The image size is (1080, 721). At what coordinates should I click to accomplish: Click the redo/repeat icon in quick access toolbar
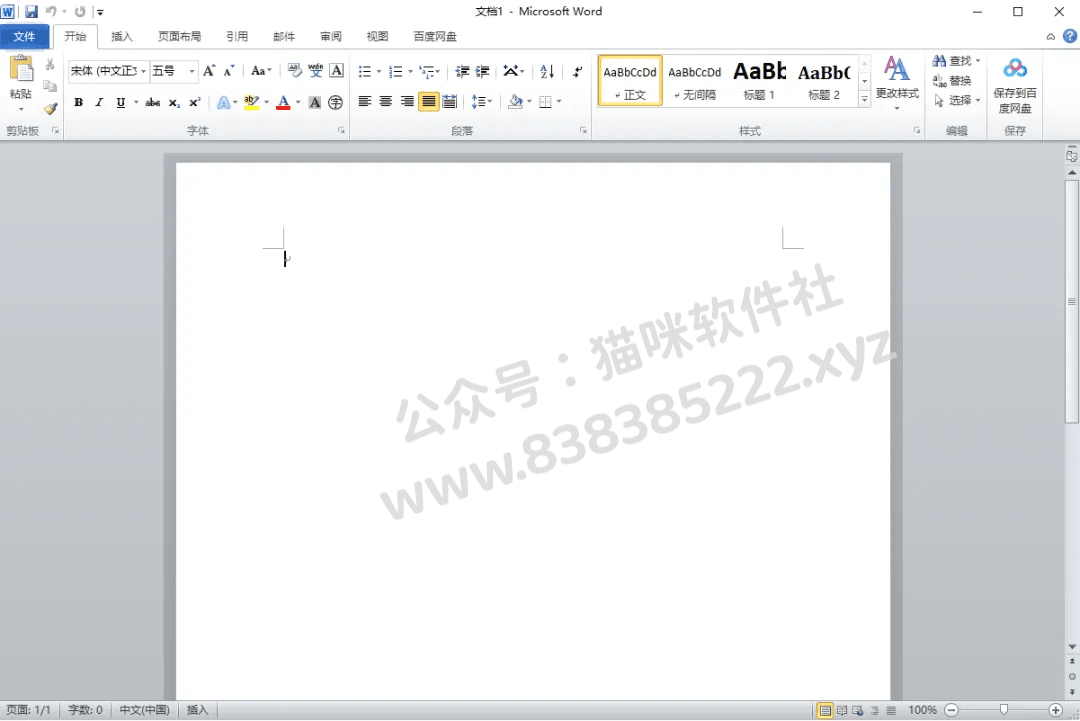80,12
